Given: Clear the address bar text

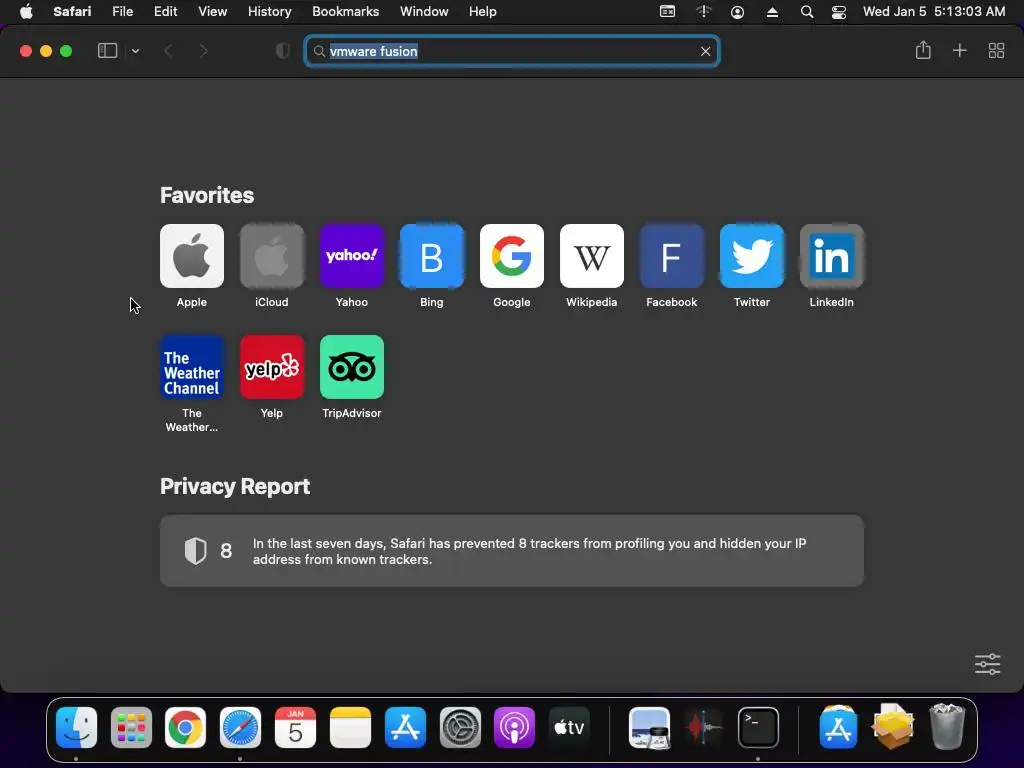Looking at the screenshot, I should tap(705, 51).
